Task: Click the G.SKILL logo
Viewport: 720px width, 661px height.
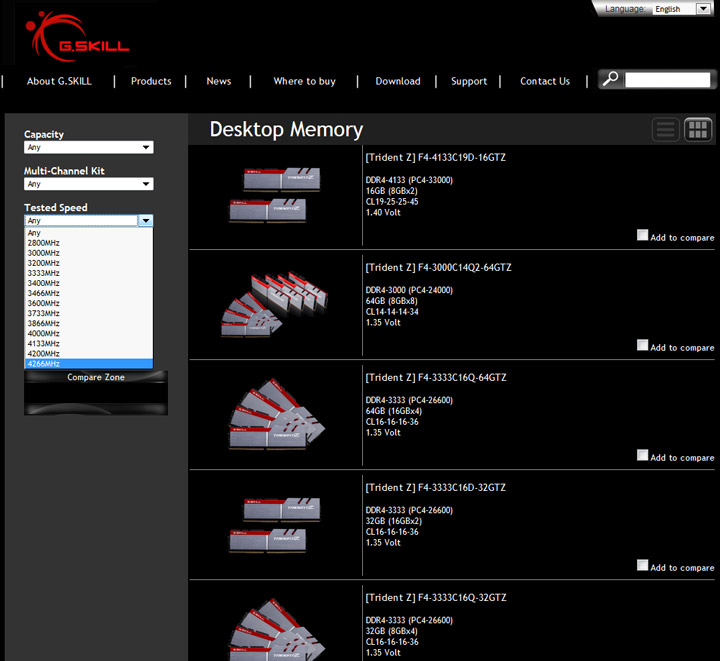Action: pyautogui.click(x=77, y=37)
